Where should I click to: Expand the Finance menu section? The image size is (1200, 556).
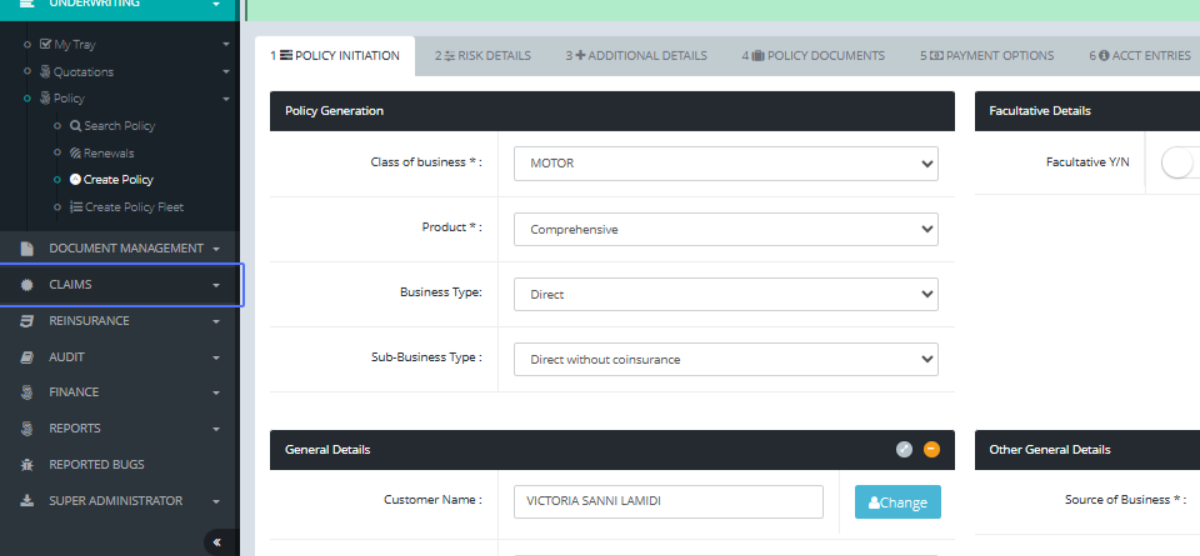click(120, 392)
